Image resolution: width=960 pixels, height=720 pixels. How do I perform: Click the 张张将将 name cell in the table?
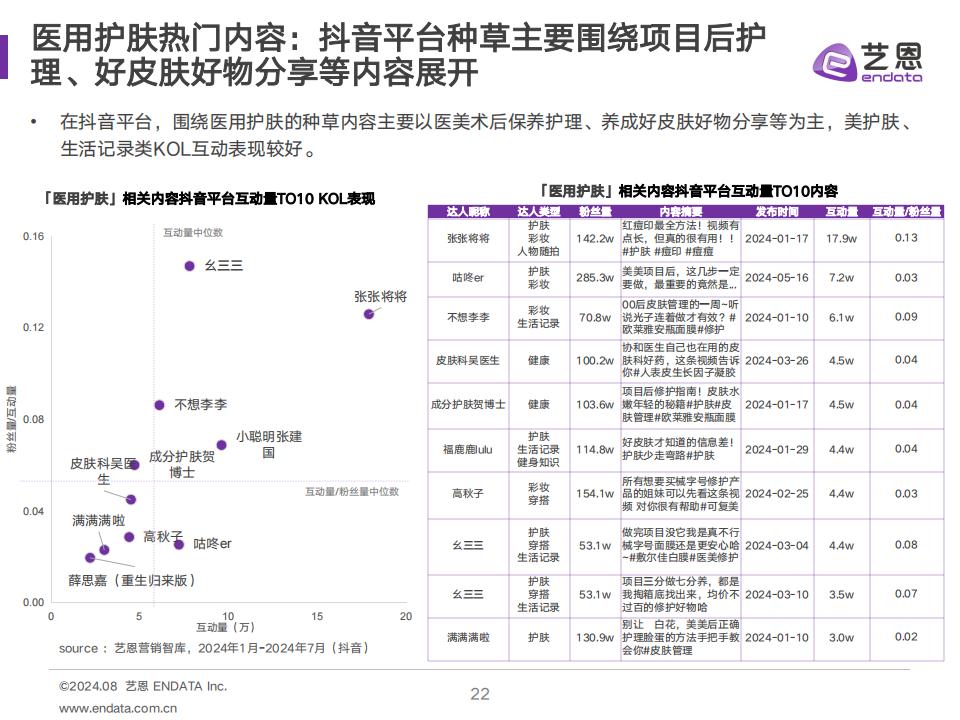tap(468, 239)
